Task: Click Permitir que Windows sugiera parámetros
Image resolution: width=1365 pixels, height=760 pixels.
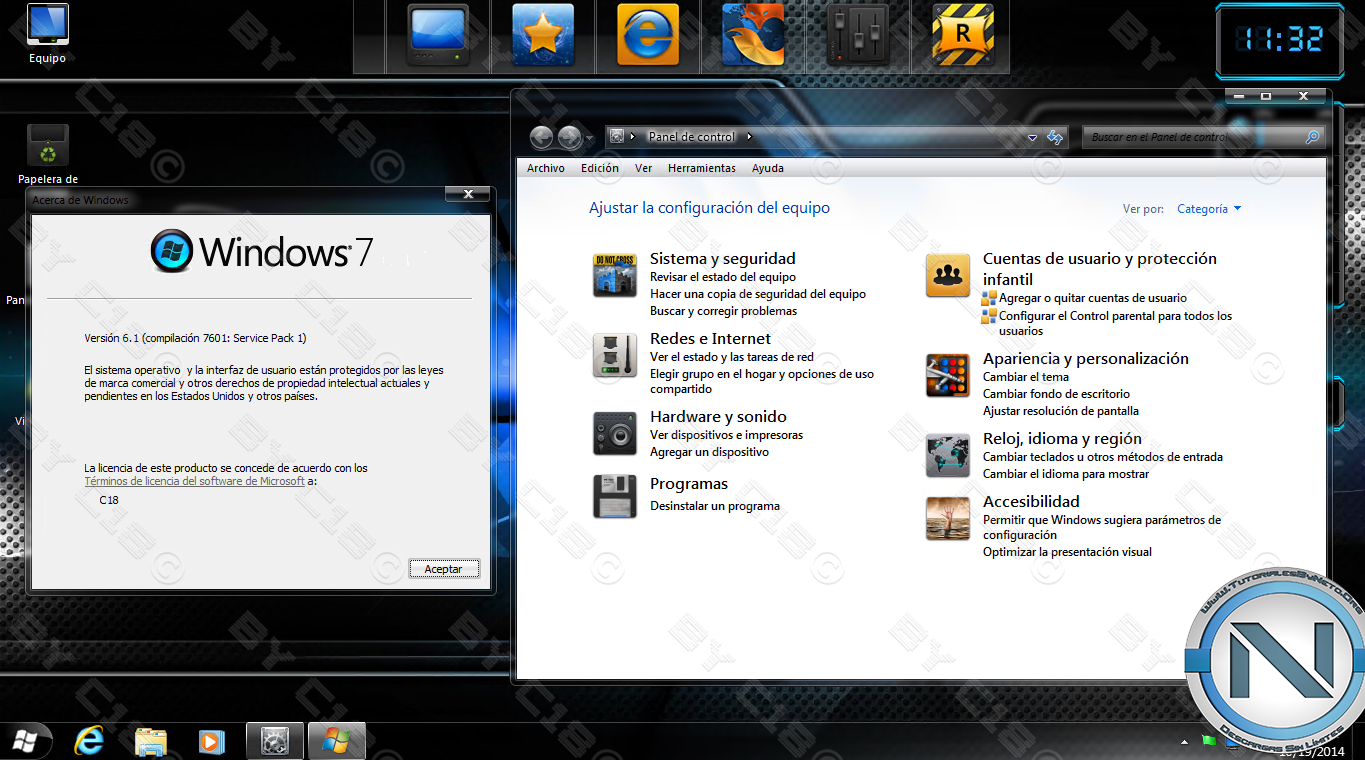Action: [x=1102, y=527]
